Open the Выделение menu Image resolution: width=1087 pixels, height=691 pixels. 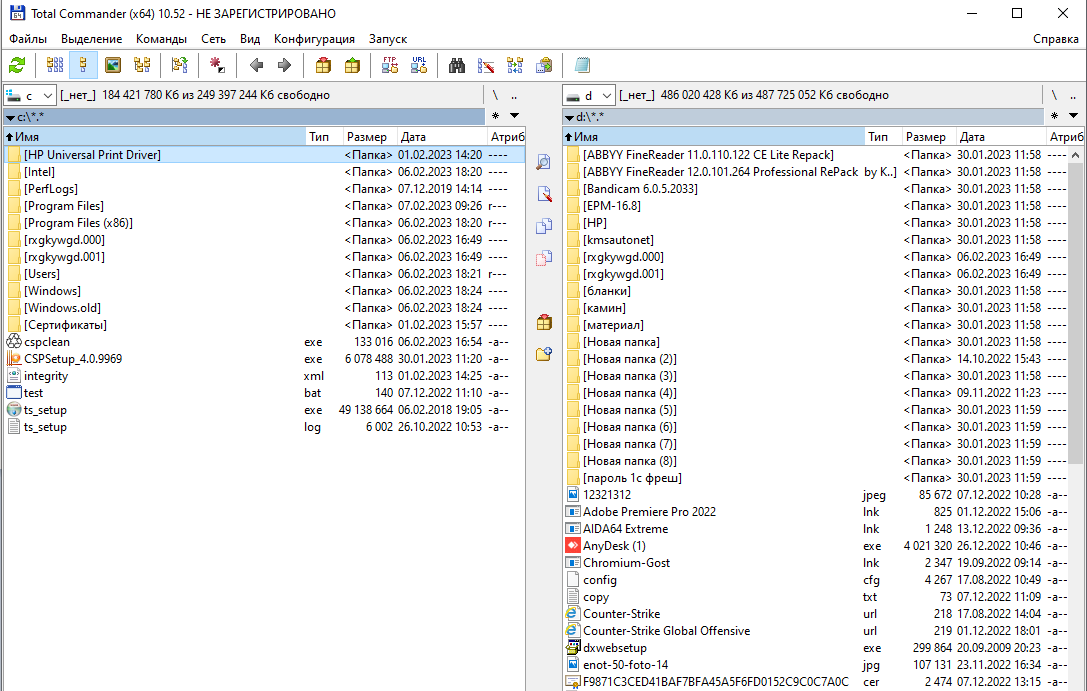pos(92,39)
